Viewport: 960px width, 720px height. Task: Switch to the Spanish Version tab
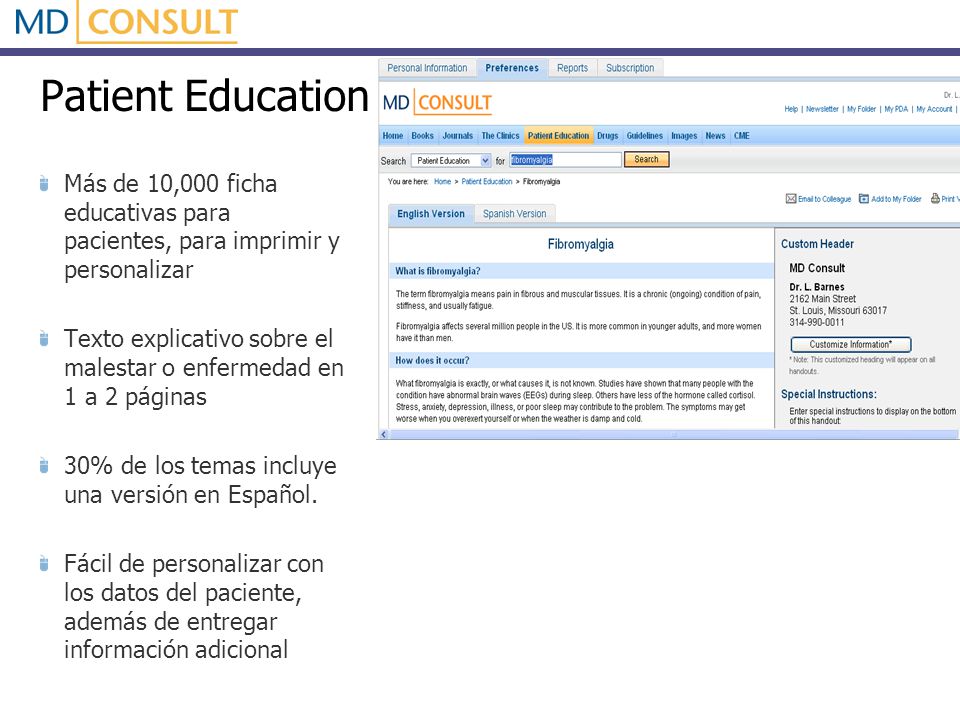(x=514, y=214)
